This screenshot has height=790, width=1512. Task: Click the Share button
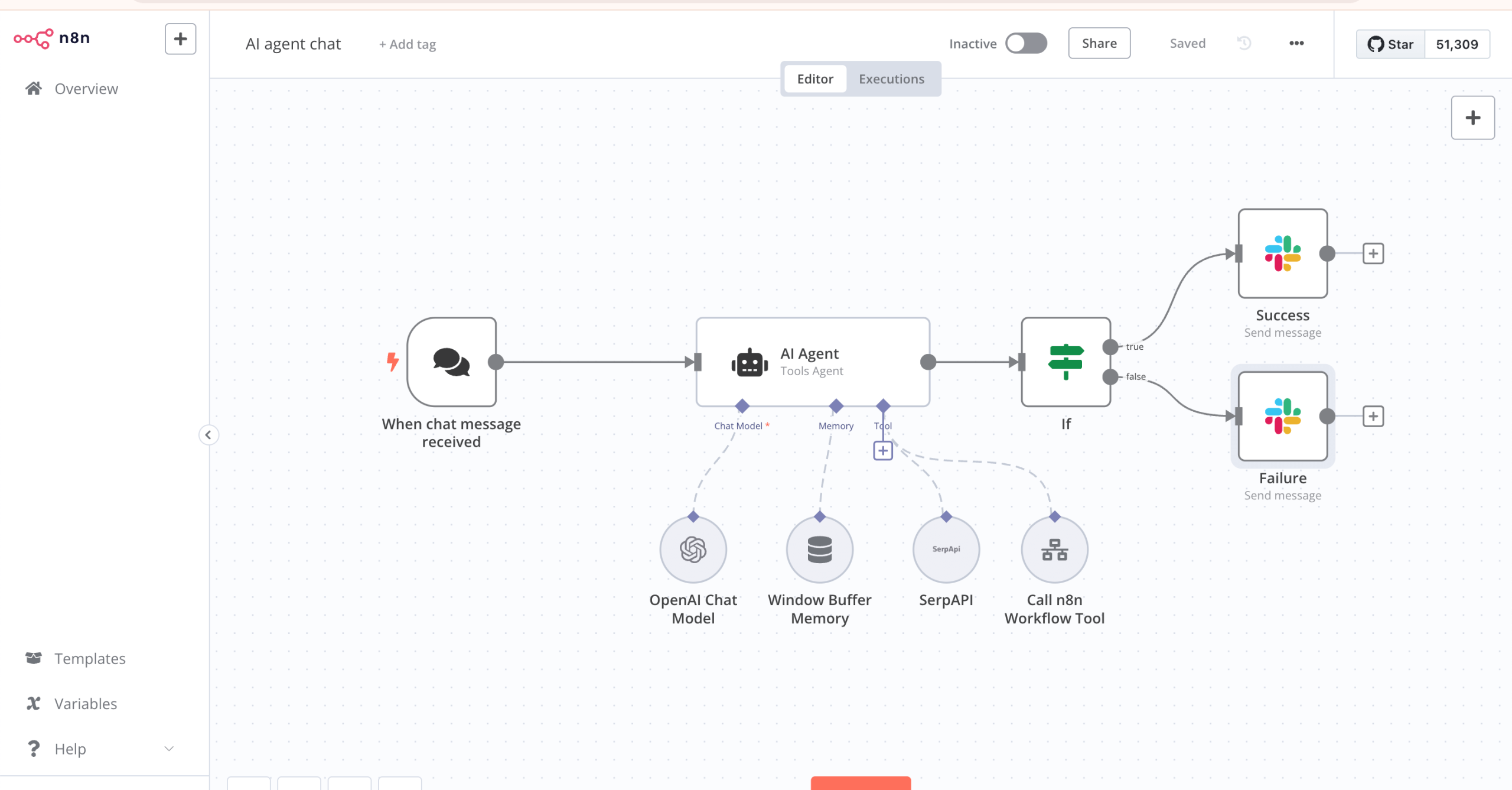tap(1099, 43)
